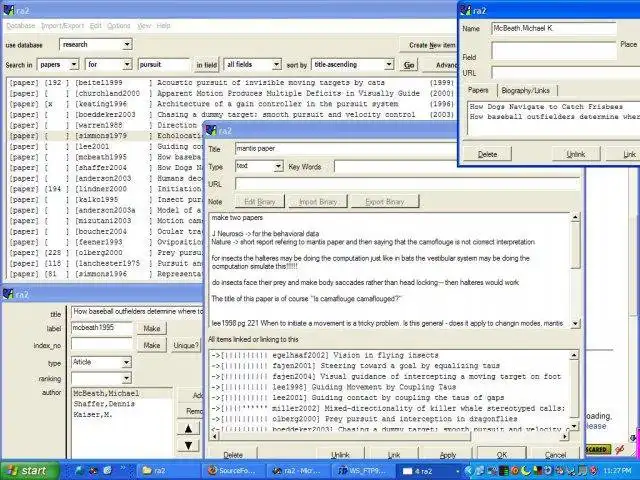Open the Edit menu
Screen dimensions: 640x480
click(x=96, y=26)
